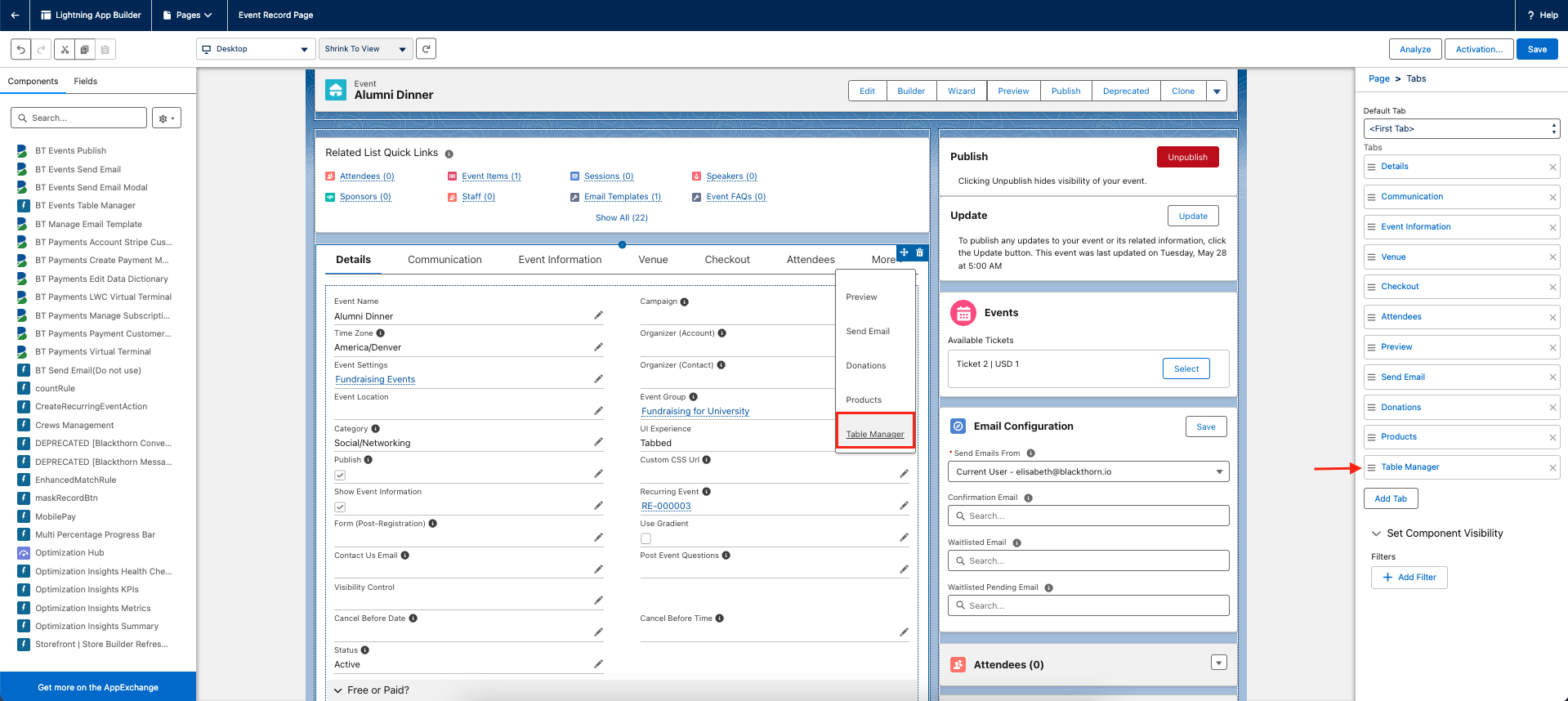Open the Pages menu dropdown
Screen dimensions: 1568x701
pos(187,15)
